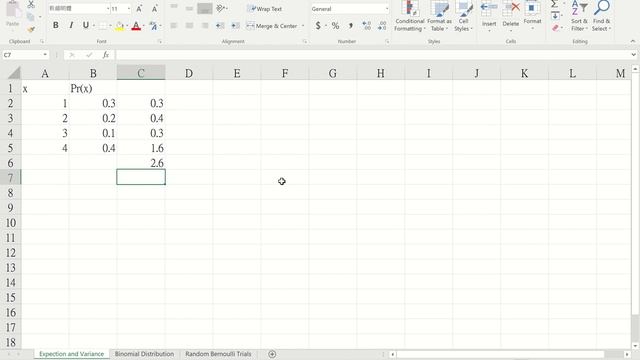Expand the formula bar chevron
640x360 pixels.
633,55
